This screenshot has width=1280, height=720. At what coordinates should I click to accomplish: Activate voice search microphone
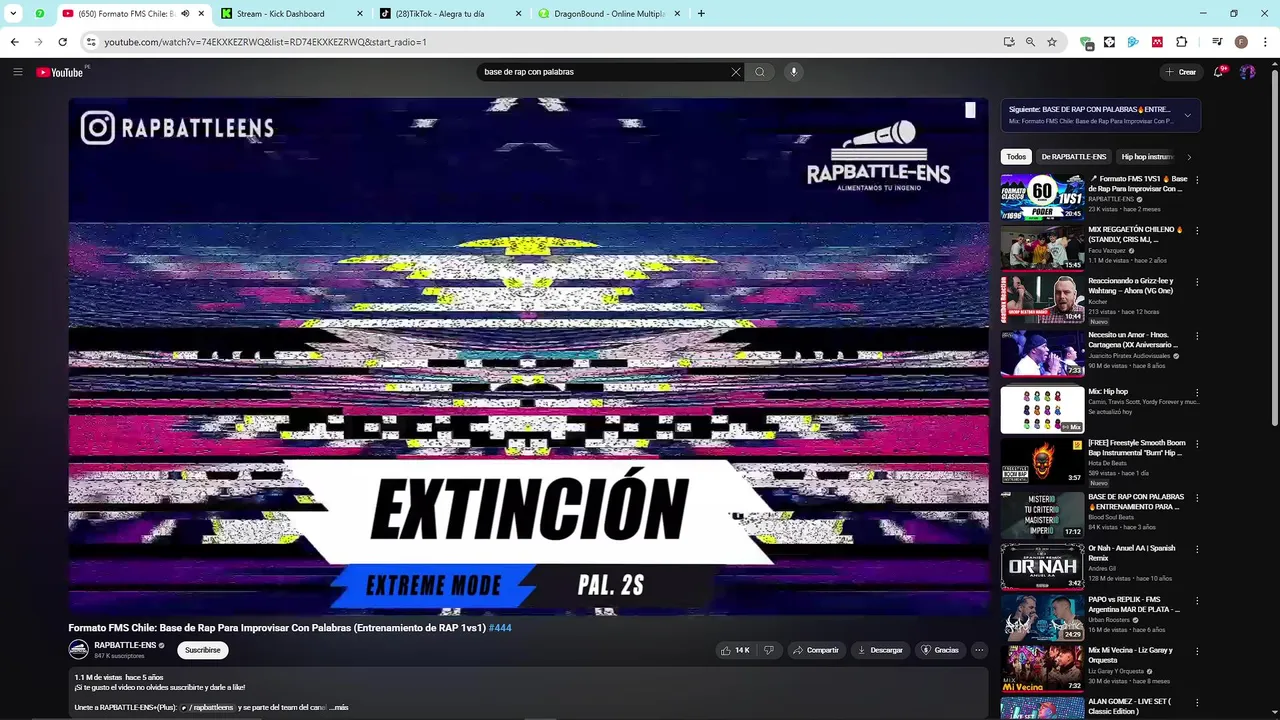point(793,72)
